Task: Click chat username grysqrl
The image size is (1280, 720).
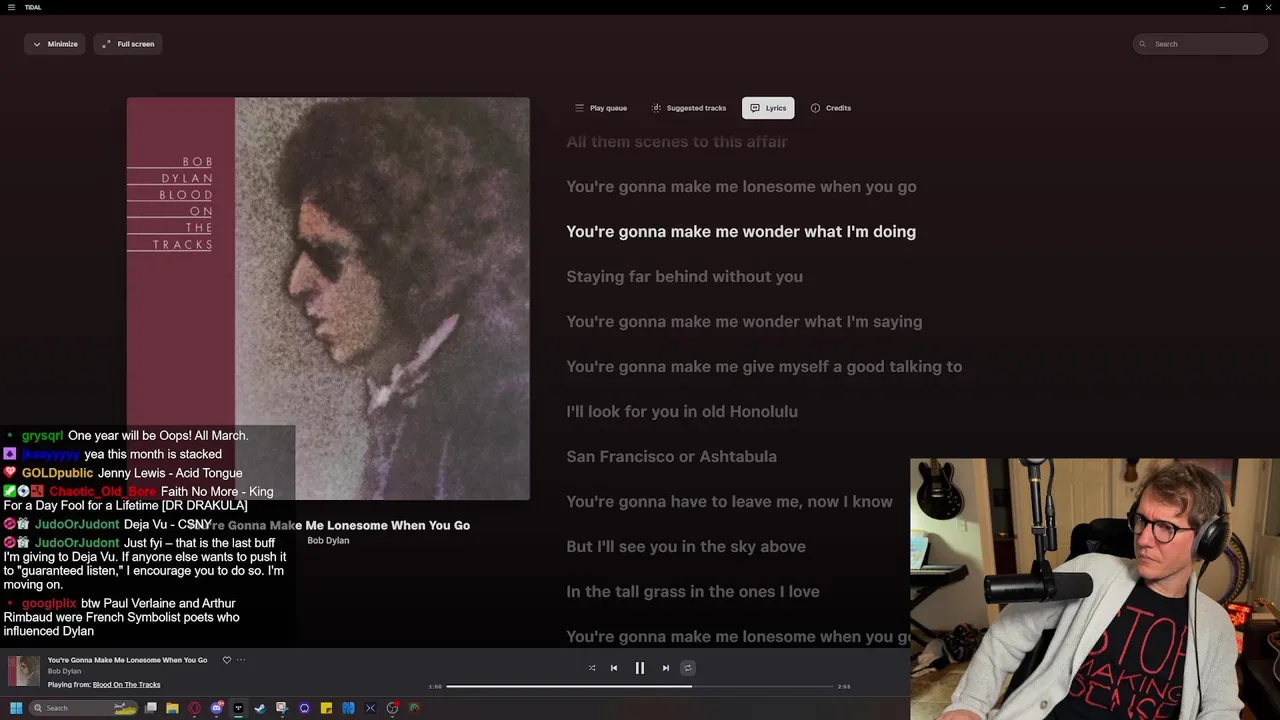Action: (x=42, y=435)
